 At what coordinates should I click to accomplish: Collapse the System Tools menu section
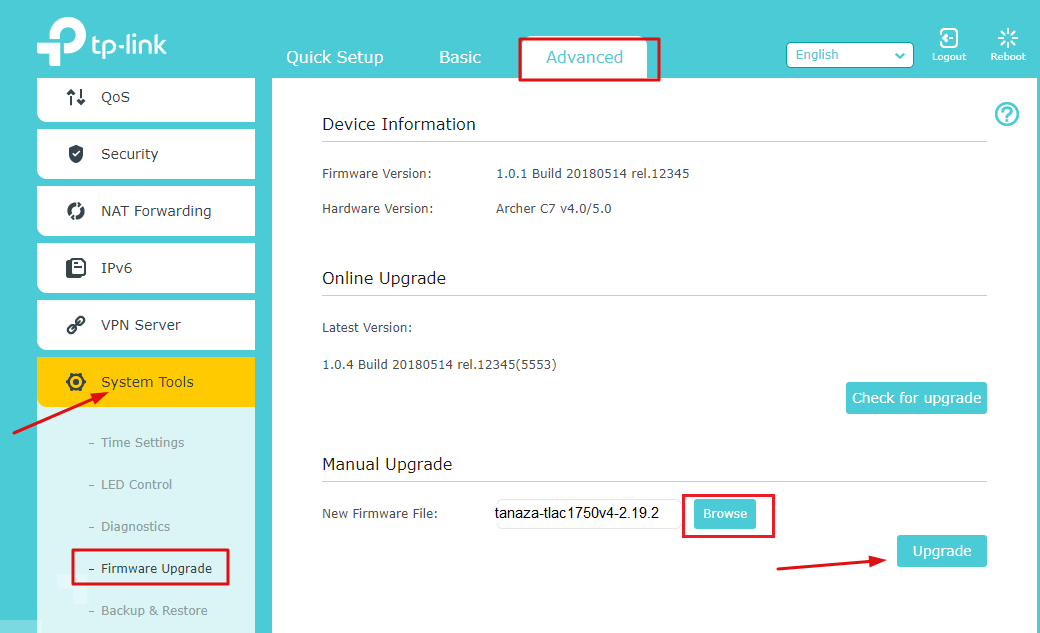pos(147,382)
